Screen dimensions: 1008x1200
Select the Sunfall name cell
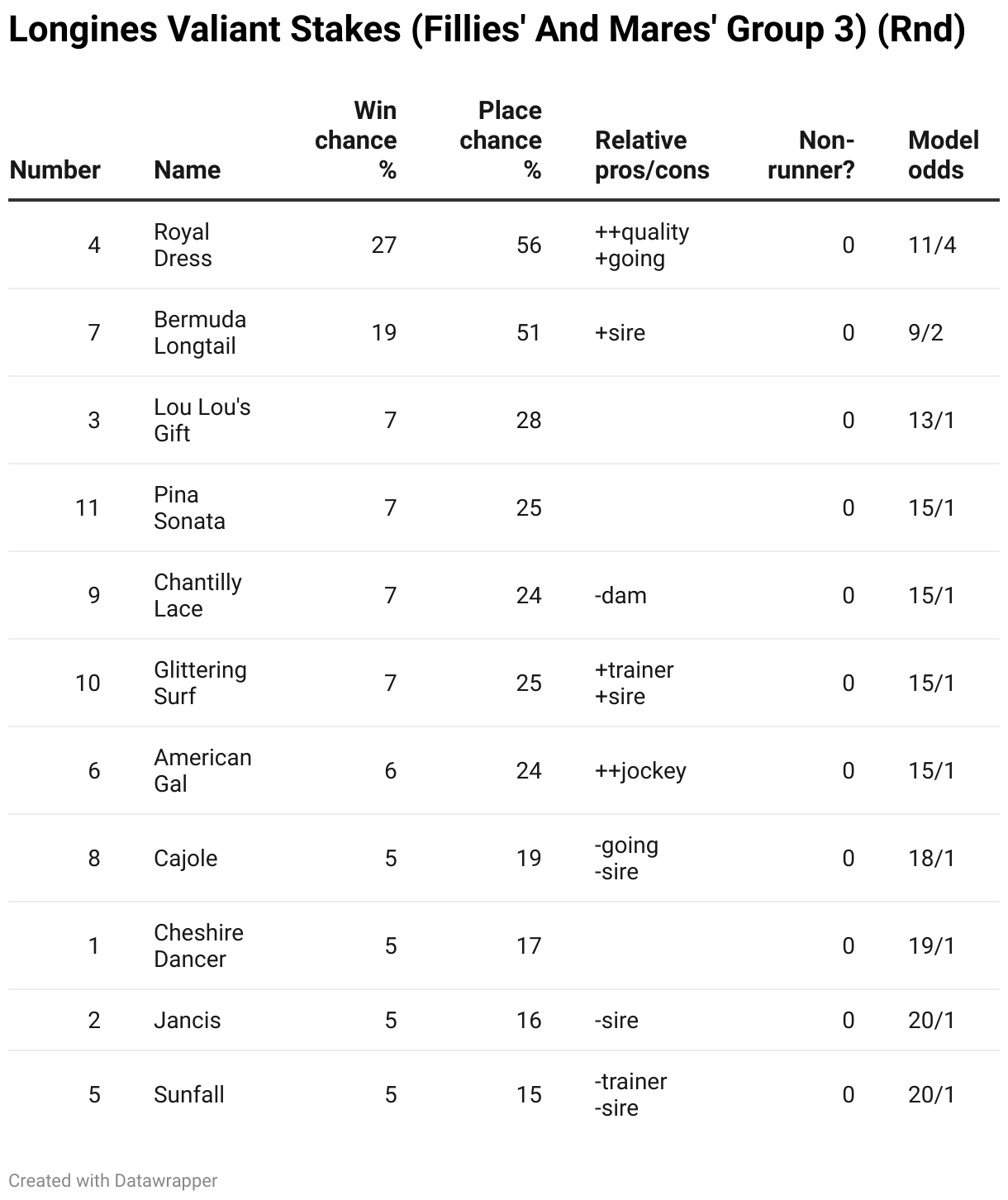pos(189,1095)
